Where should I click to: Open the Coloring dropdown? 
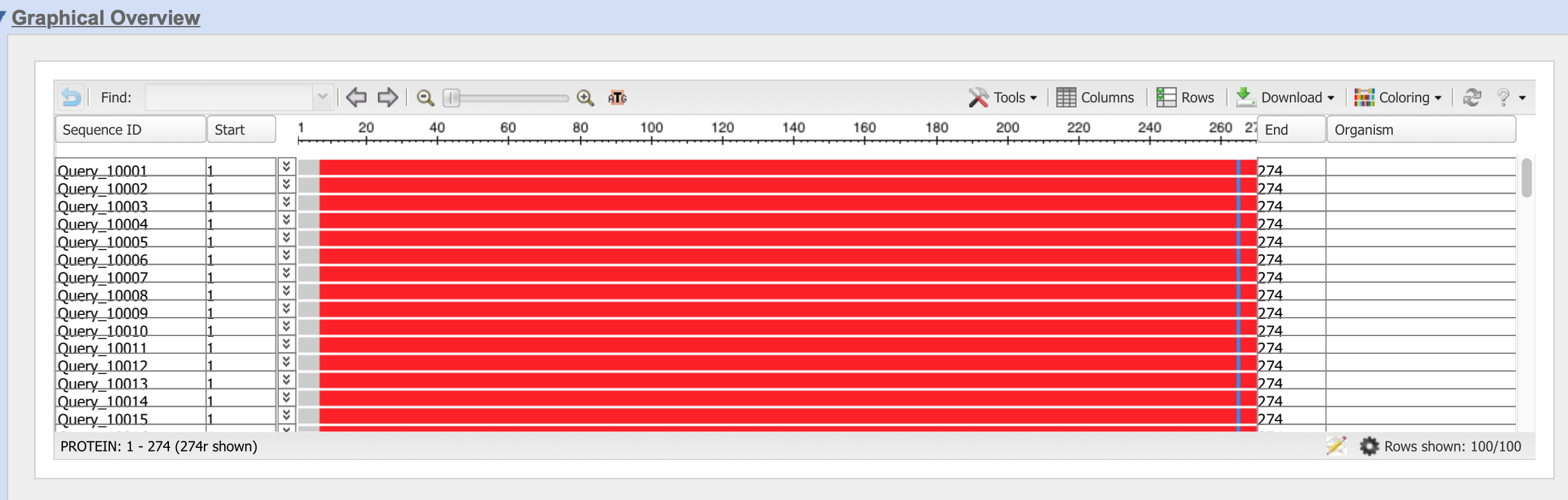point(1398,97)
